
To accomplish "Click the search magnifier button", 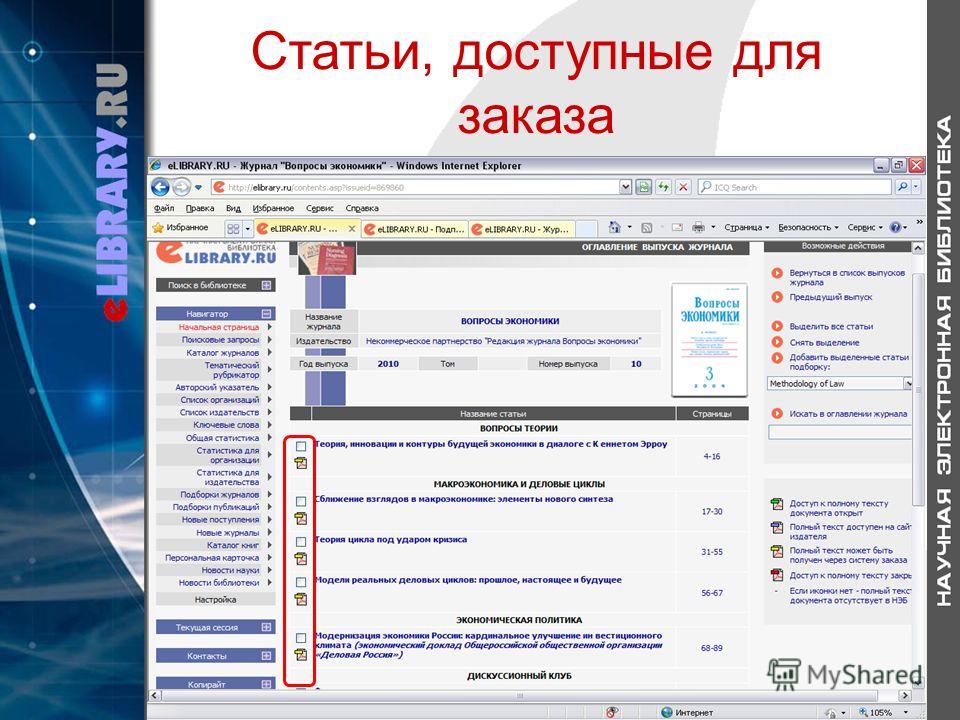I will 902,187.
